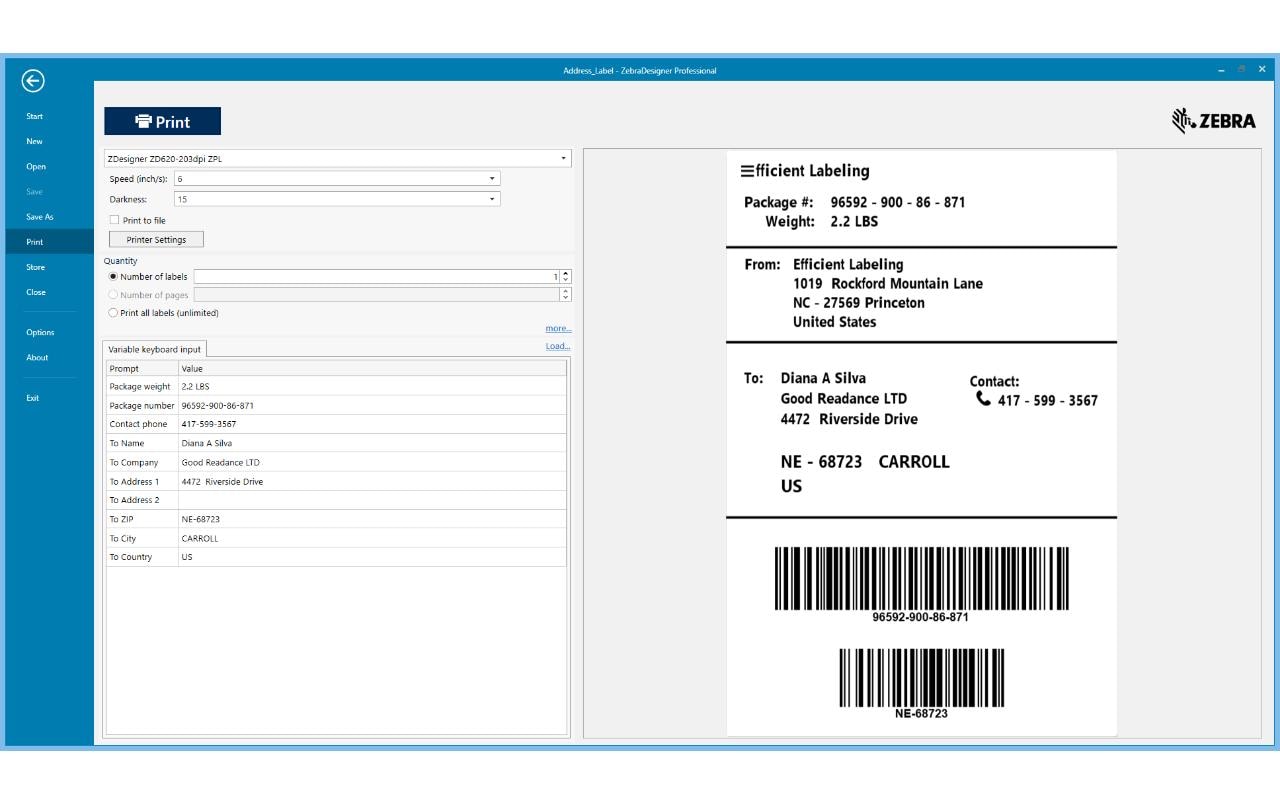Click the empty To Address 2 value cell

372,500
